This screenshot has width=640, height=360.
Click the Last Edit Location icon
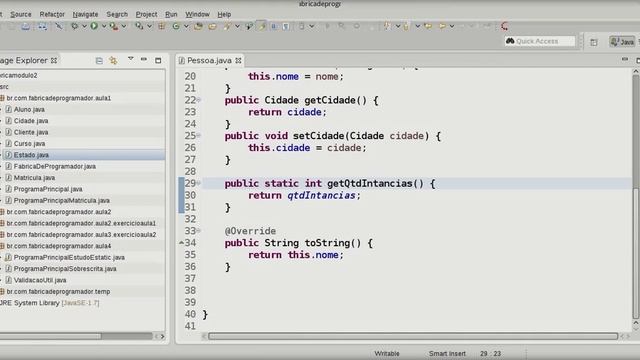coord(428,26)
